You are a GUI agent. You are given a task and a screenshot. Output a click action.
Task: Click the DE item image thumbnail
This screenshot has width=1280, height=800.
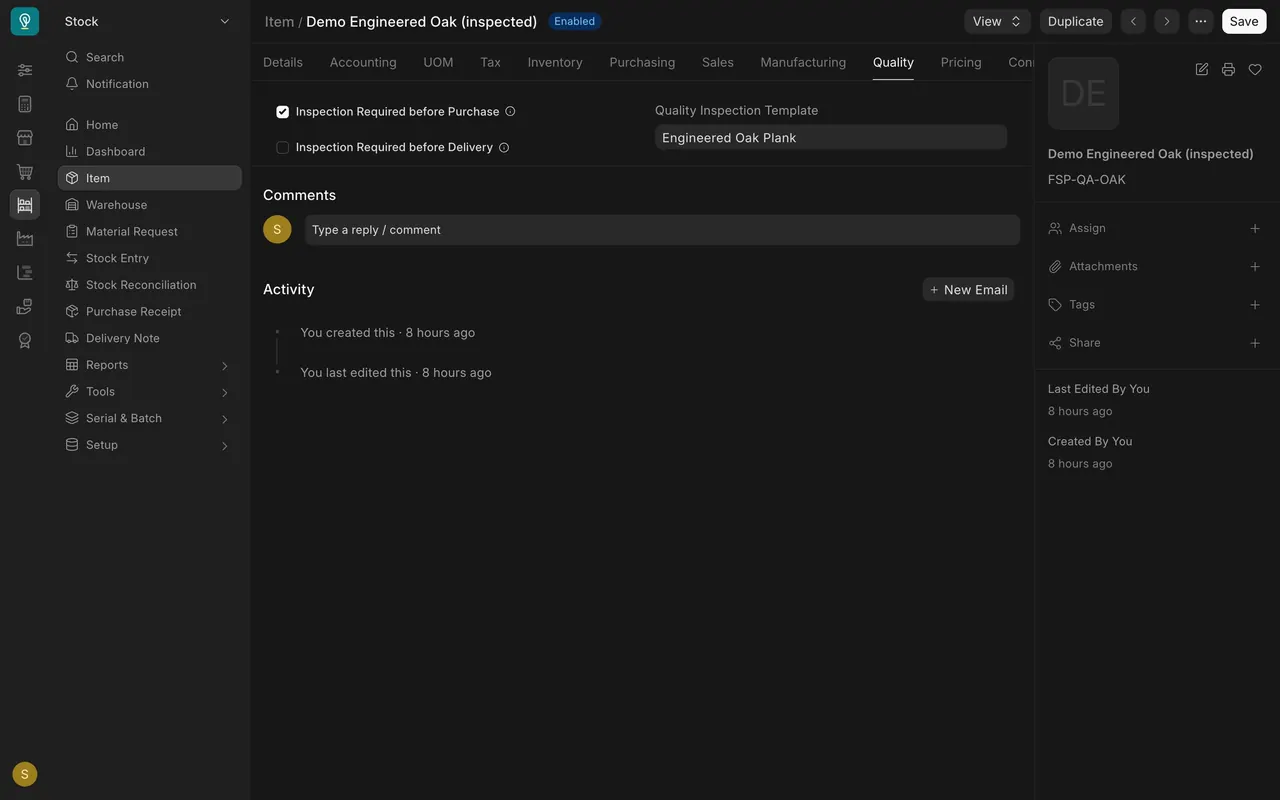click(1083, 93)
